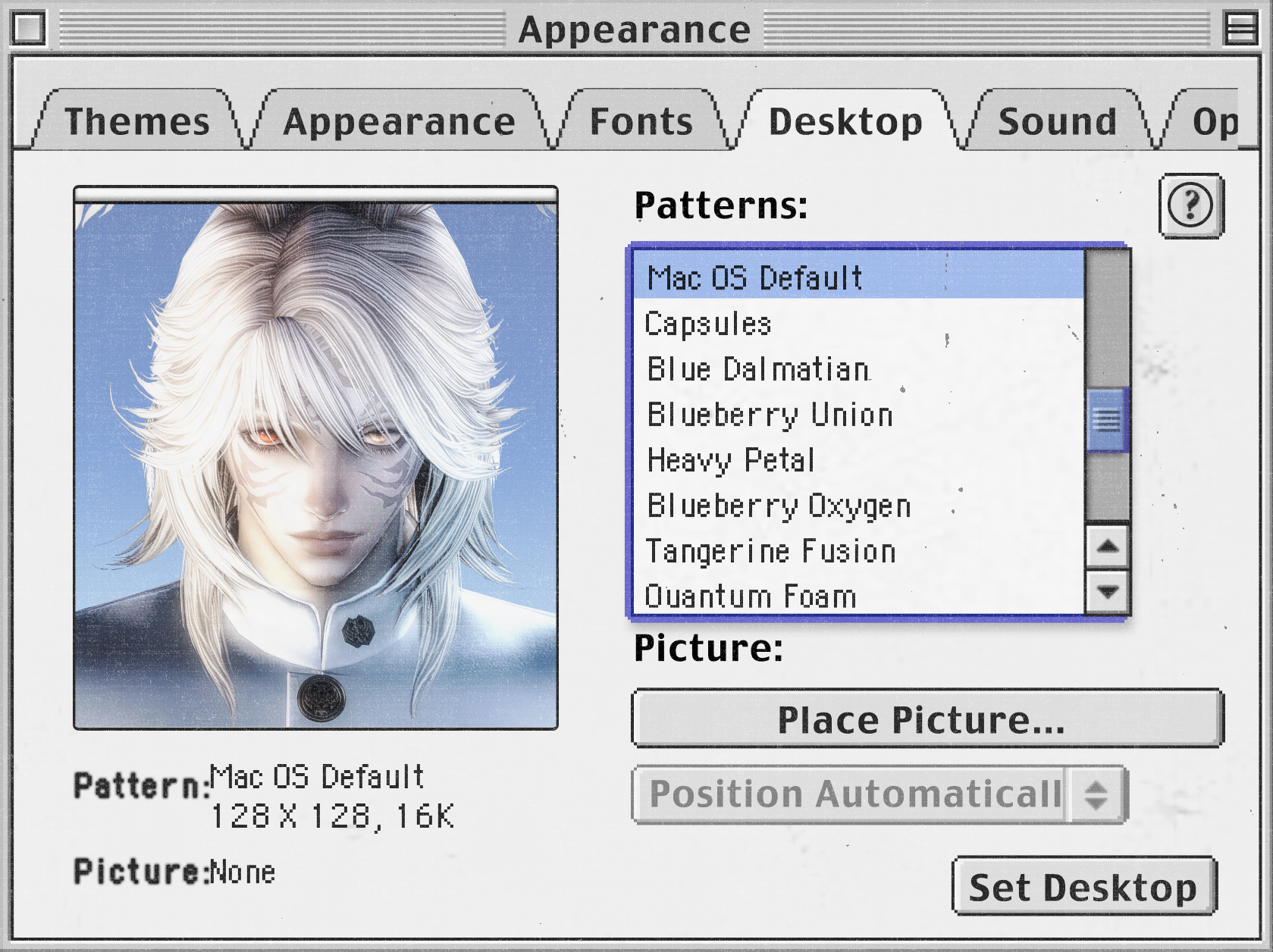1273x952 pixels.
Task: Select Blueberry Oxygen pattern
Action: (859, 505)
